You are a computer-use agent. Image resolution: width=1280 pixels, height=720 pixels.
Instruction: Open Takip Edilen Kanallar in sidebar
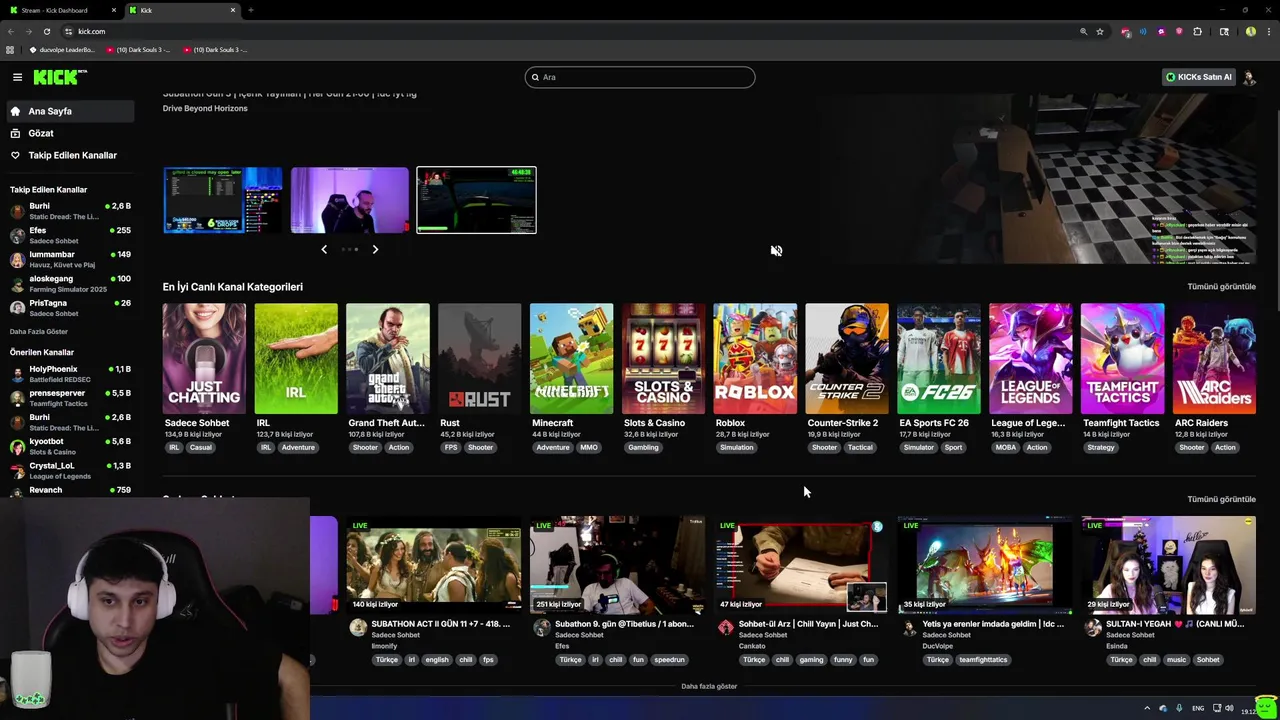[69, 155]
